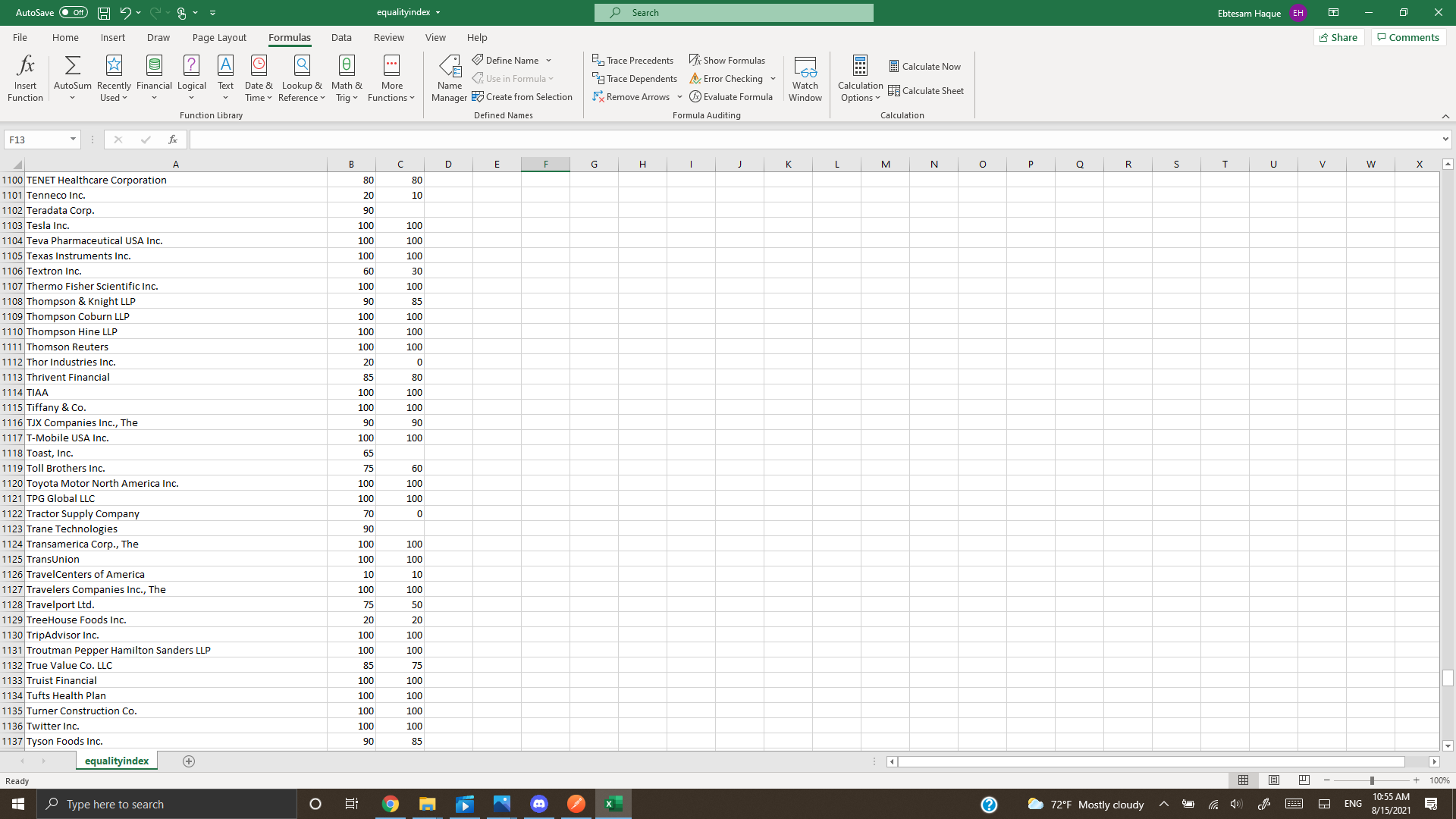Open the Watch Window tool
Viewport: 1456px width, 819px height.
point(805,77)
